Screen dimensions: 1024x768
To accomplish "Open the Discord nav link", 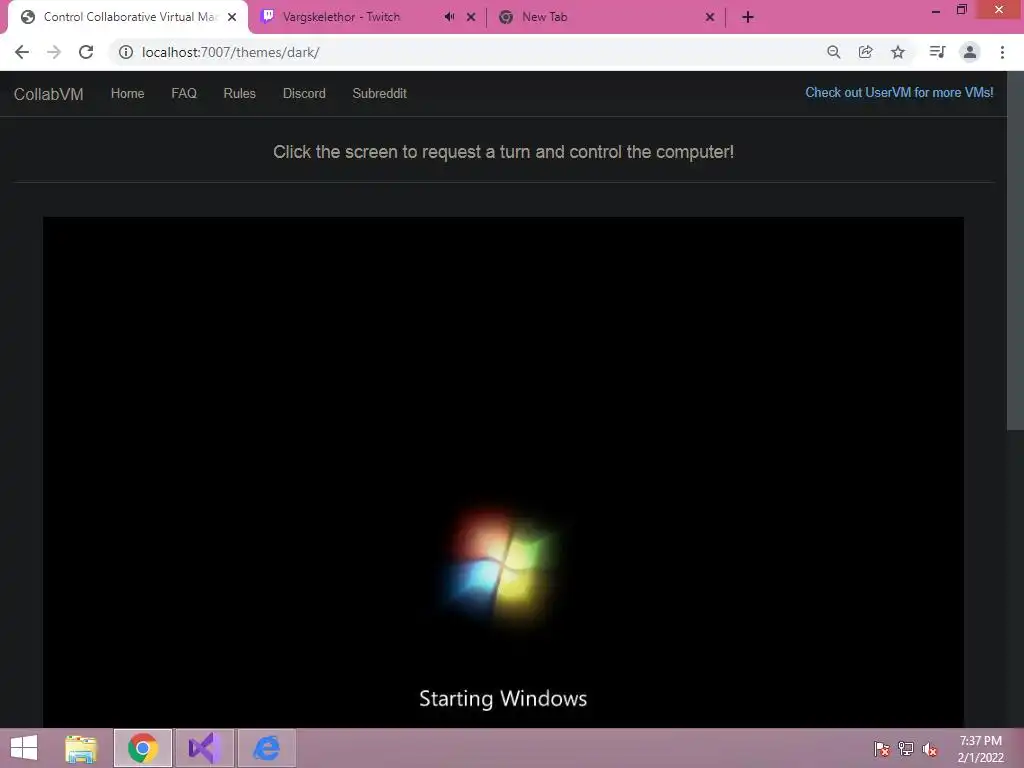I will click(304, 93).
